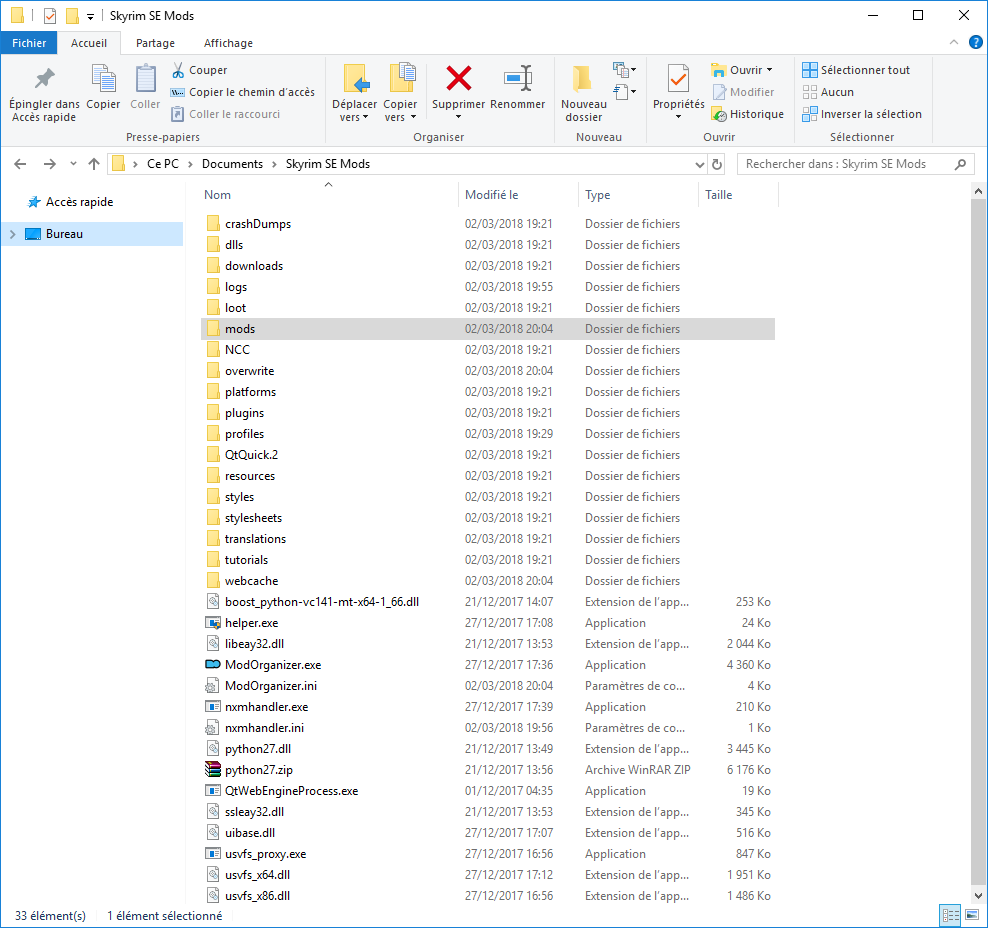This screenshot has width=988, height=928.
Task: Open the quick access toolbar customize arrow
Action: coord(90,17)
